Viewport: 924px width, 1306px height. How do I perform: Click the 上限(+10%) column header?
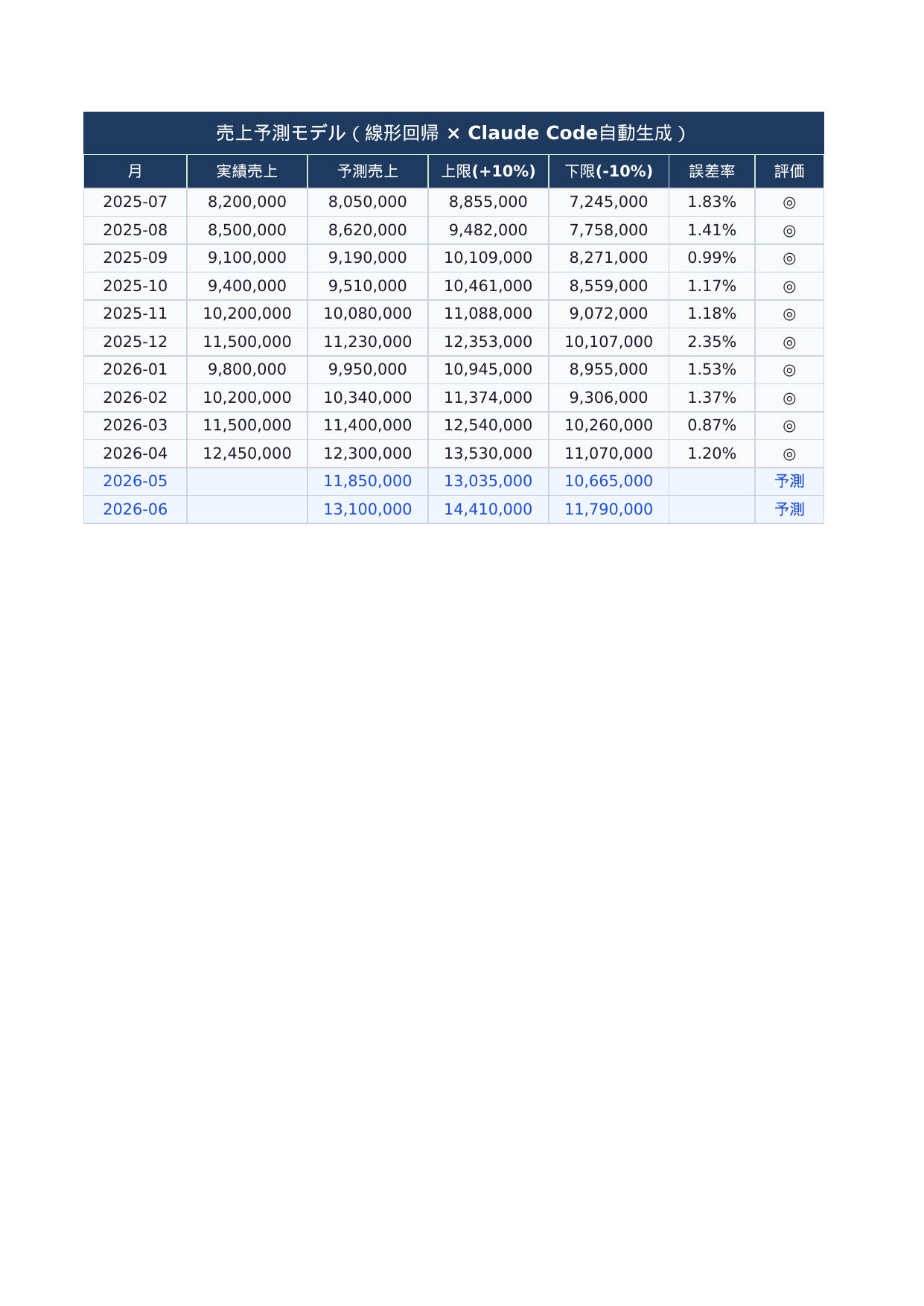coord(488,171)
